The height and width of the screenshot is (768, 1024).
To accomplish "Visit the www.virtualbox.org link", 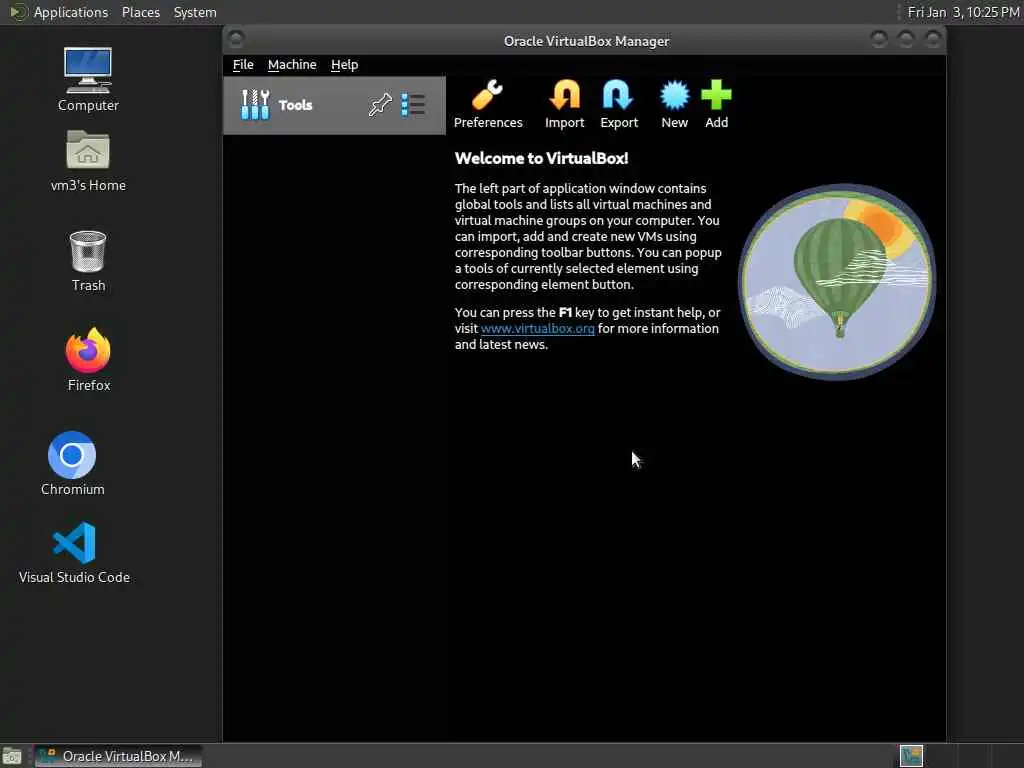I will pos(537,328).
